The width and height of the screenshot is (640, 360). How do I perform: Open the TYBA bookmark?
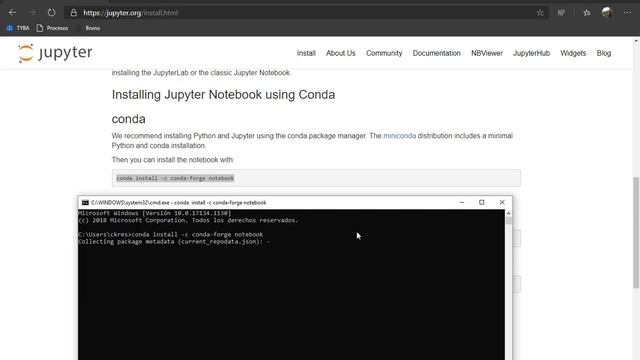(x=18, y=28)
